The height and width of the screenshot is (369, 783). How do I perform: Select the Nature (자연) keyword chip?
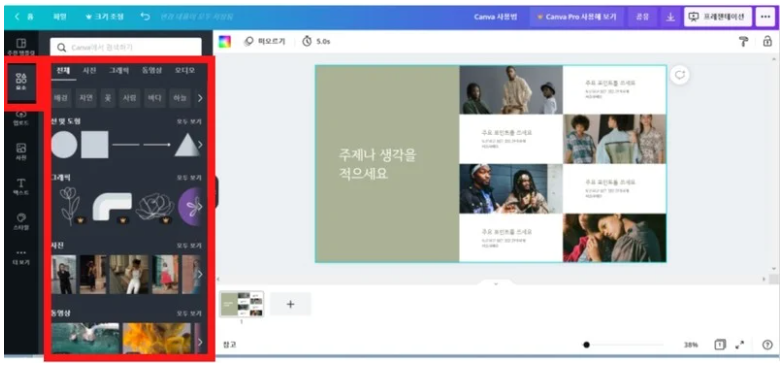tap(86, 98)
